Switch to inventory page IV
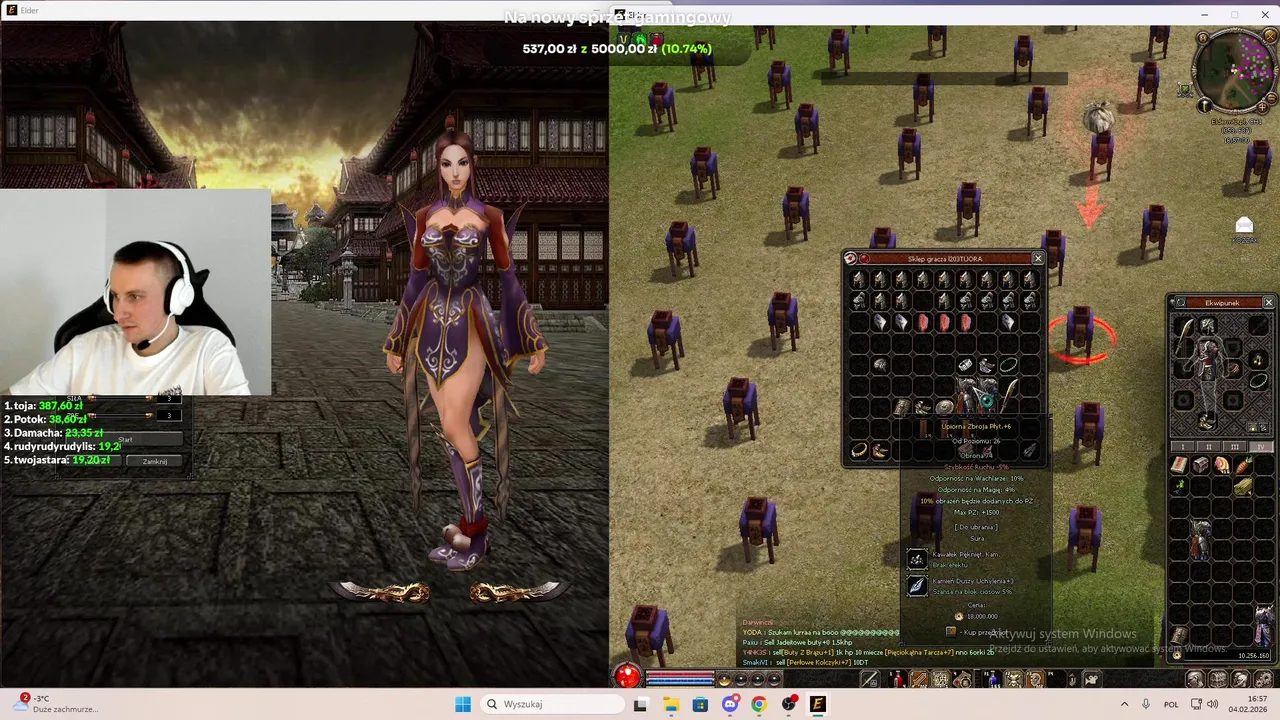This screenshot has width=1280, height=720. 1260,445
